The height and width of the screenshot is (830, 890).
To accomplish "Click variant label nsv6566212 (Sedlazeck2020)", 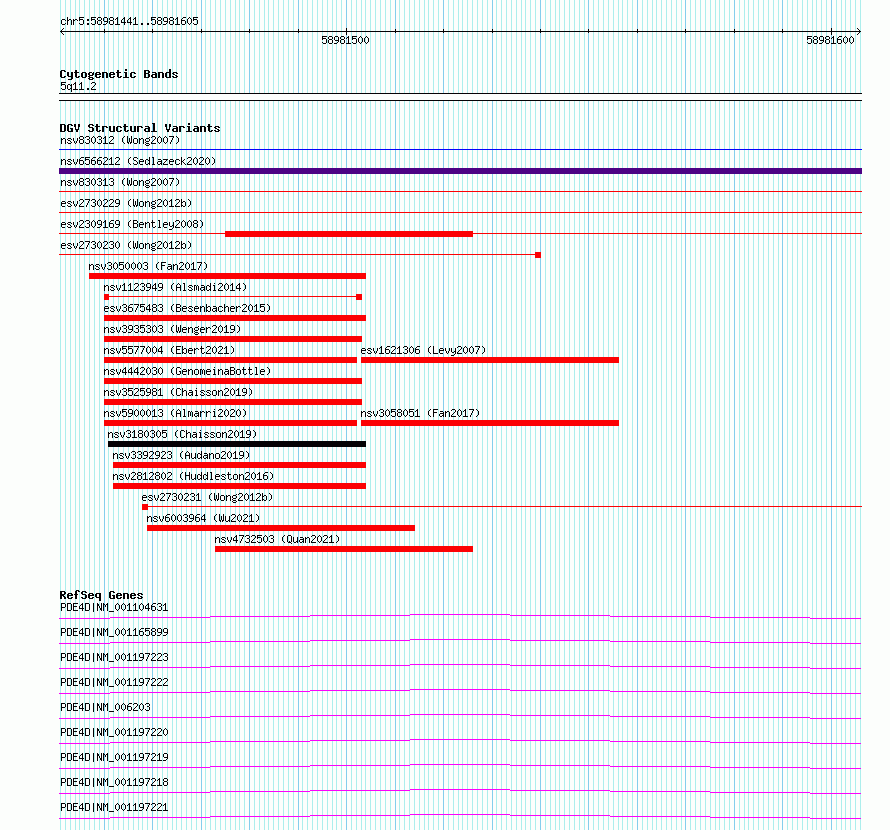I will (138, 161).
